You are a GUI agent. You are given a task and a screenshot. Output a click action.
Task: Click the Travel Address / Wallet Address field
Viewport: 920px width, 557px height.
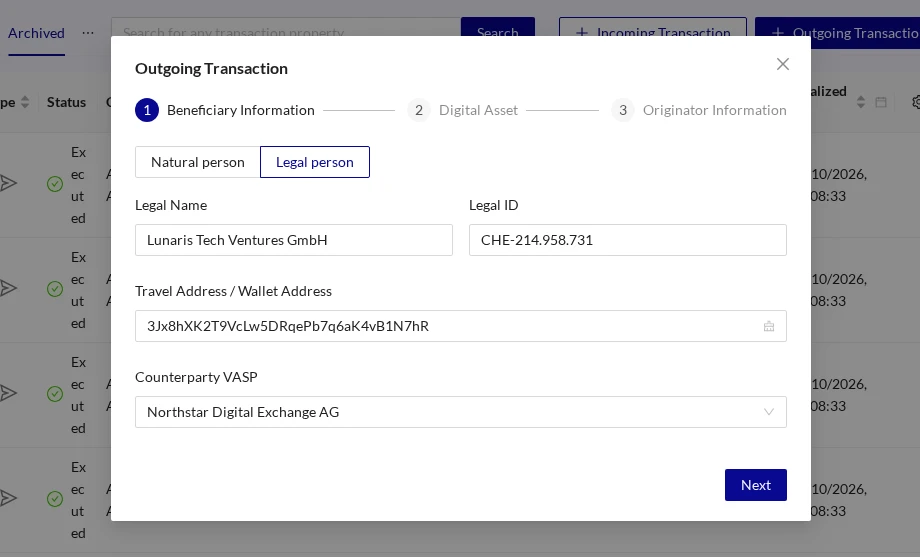pos(461,326)
